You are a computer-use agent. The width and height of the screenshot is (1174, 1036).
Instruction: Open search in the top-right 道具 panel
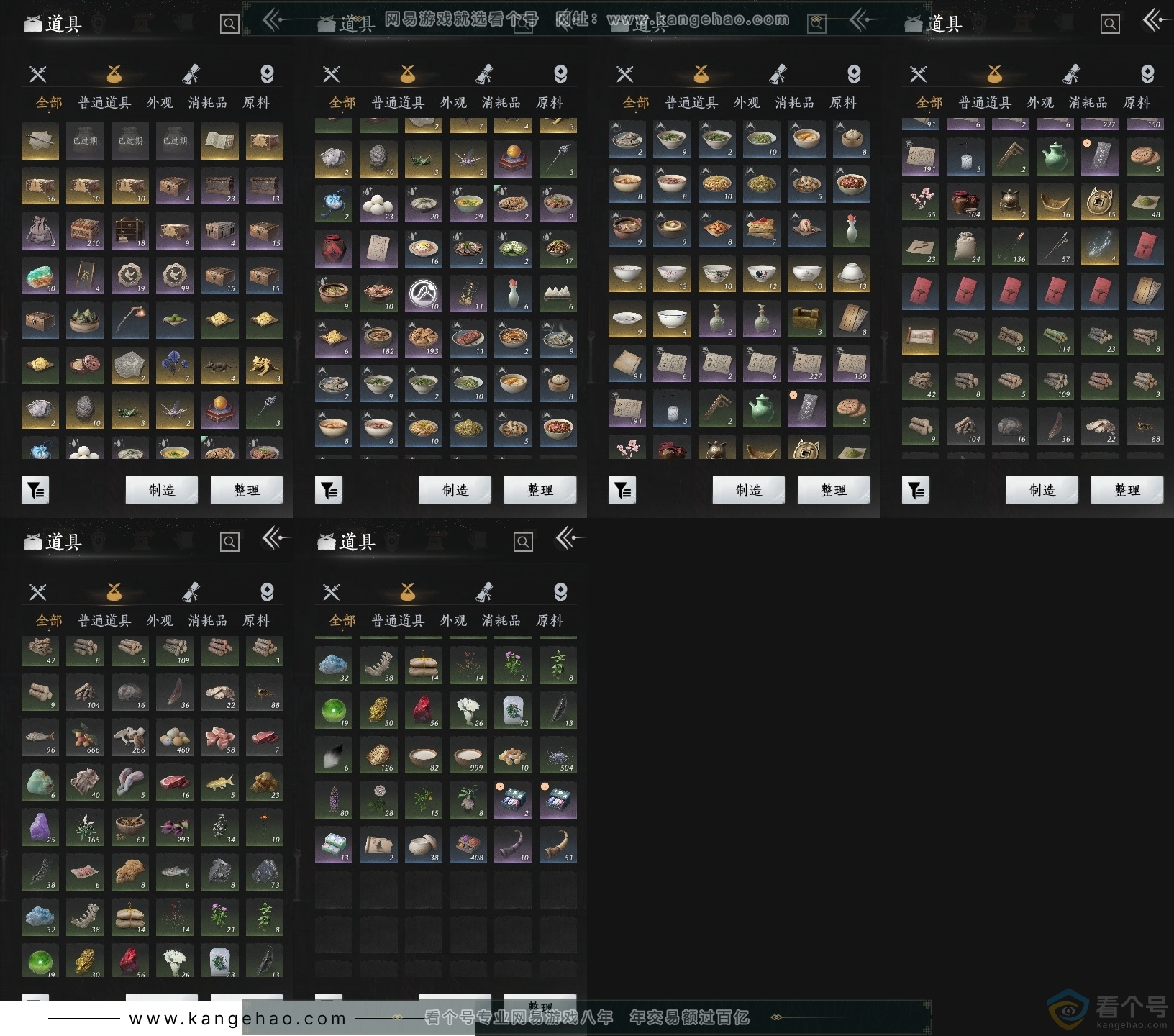point(1110,24)
